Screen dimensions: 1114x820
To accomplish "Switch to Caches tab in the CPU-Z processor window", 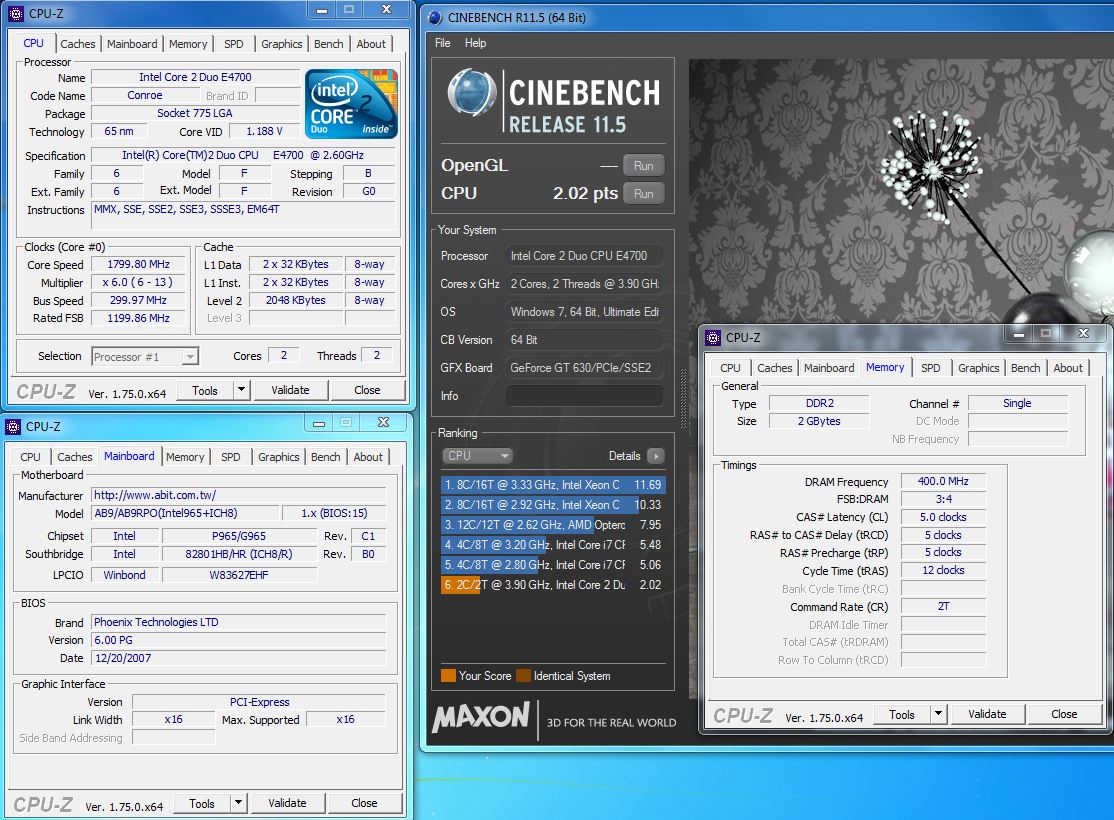I will pyautogui.click(x=77, y=44).
